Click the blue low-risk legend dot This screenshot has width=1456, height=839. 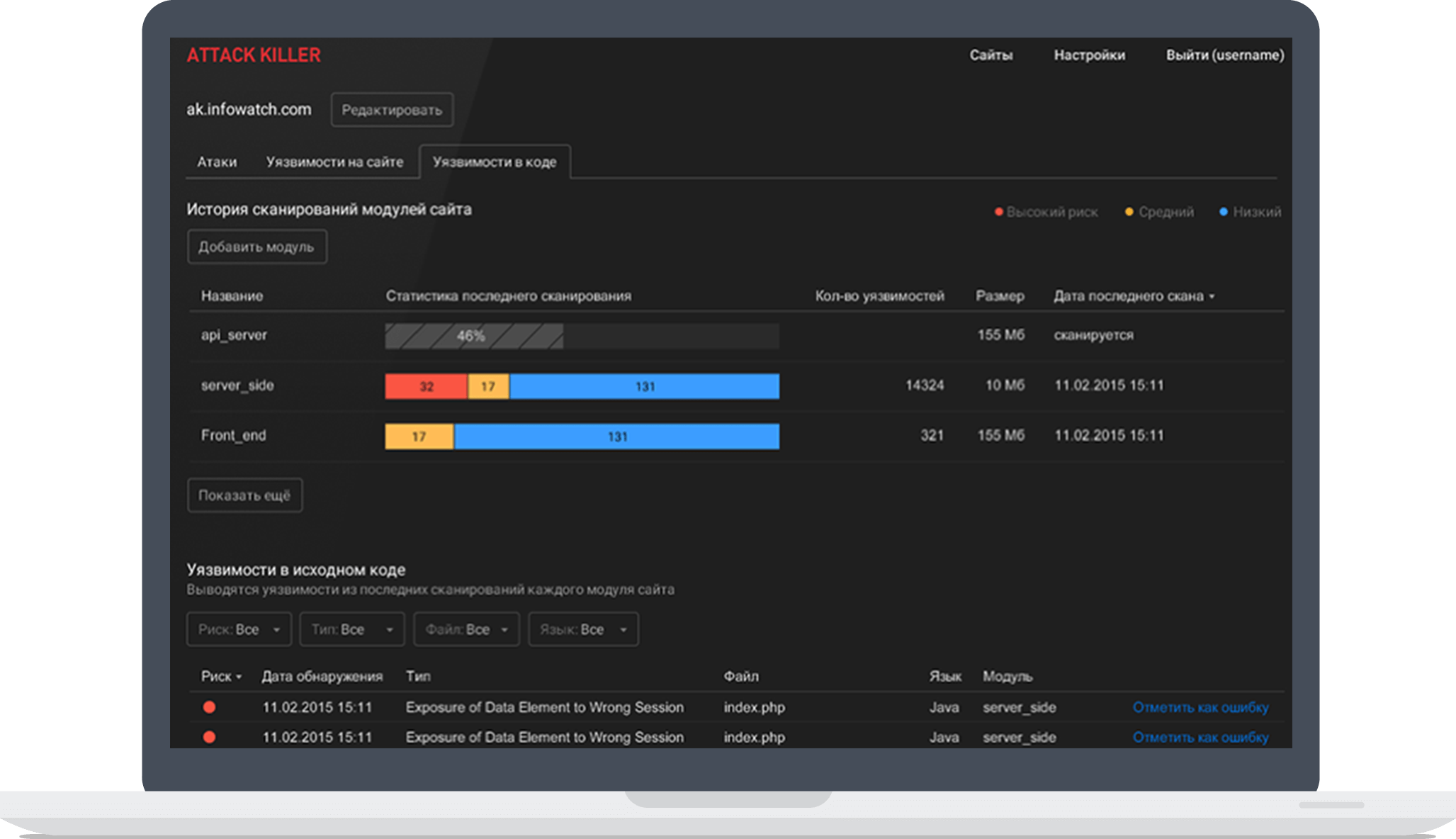[x=1223, y=212]
